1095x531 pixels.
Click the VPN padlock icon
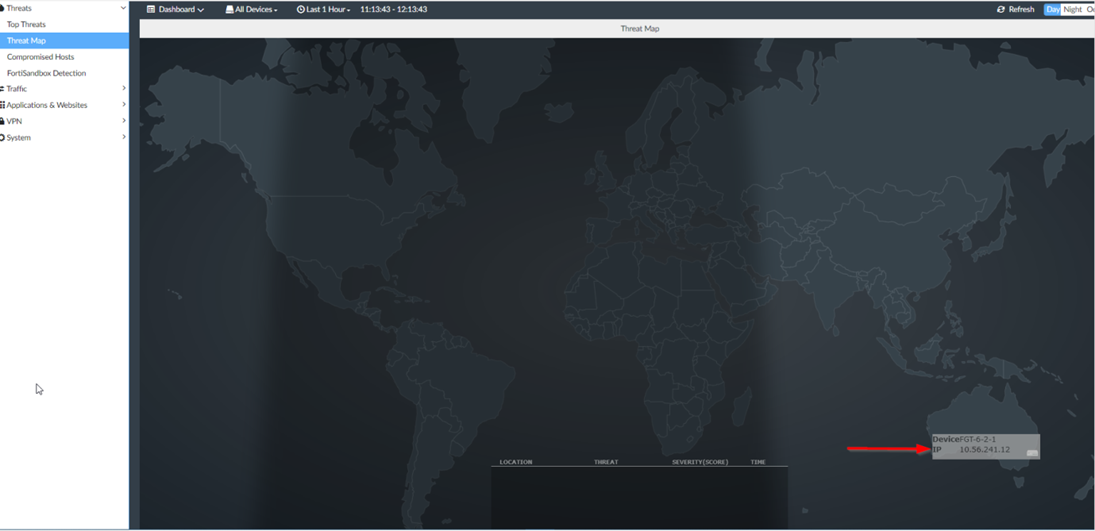[2, 121]
